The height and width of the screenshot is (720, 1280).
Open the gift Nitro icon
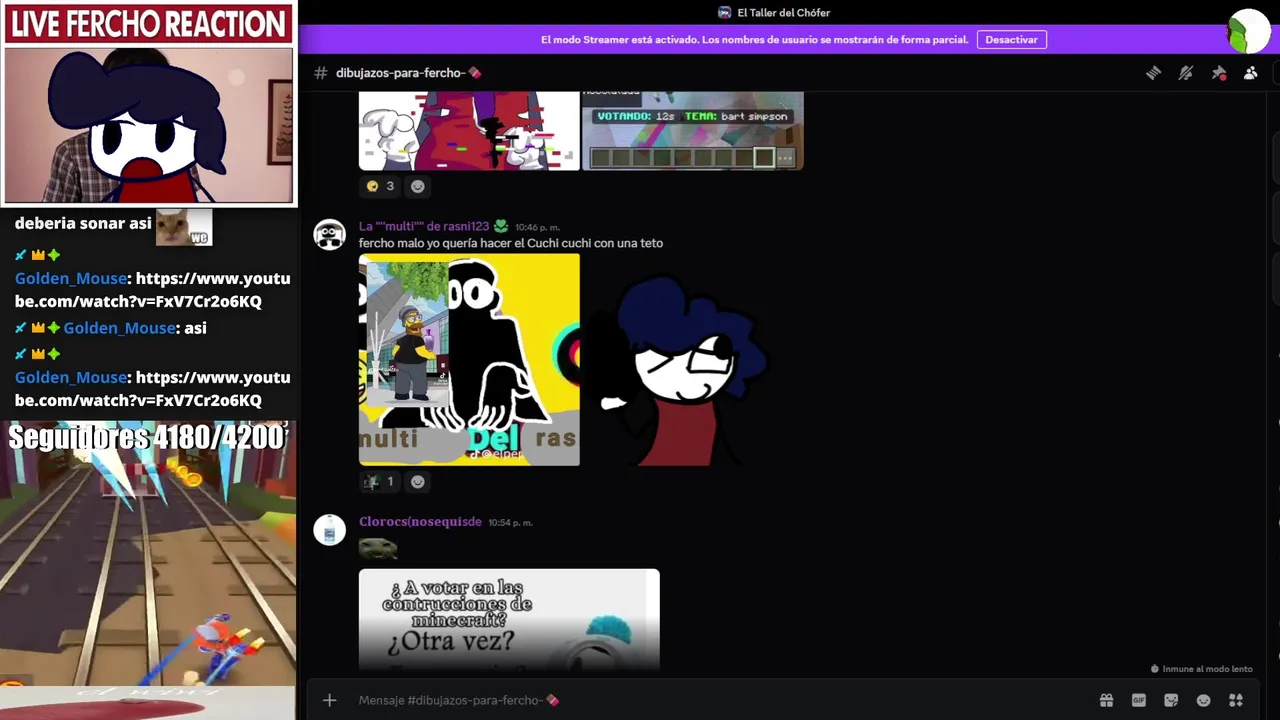point(1106,700)
